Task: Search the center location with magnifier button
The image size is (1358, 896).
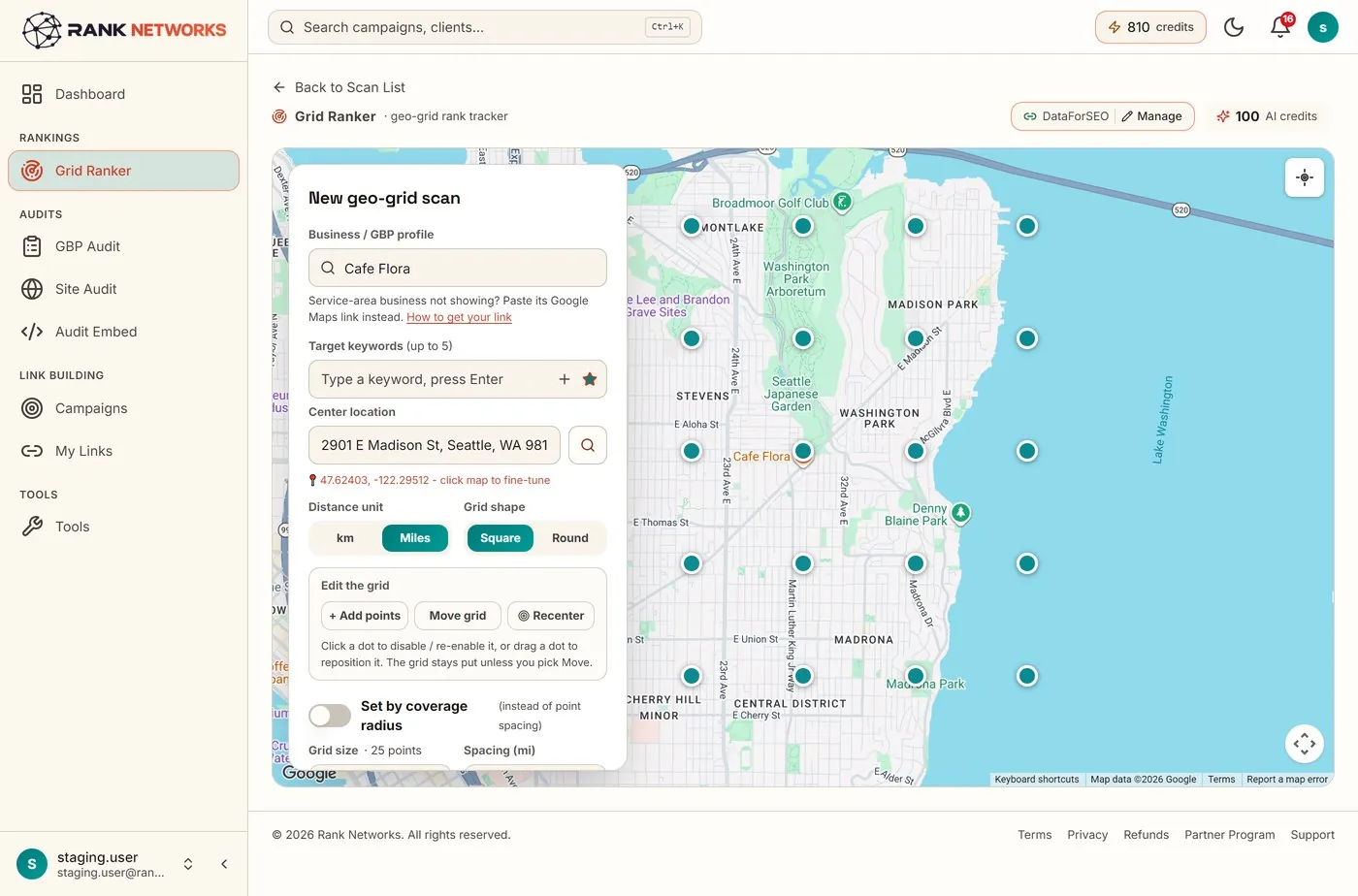Action: pos(588,445)
